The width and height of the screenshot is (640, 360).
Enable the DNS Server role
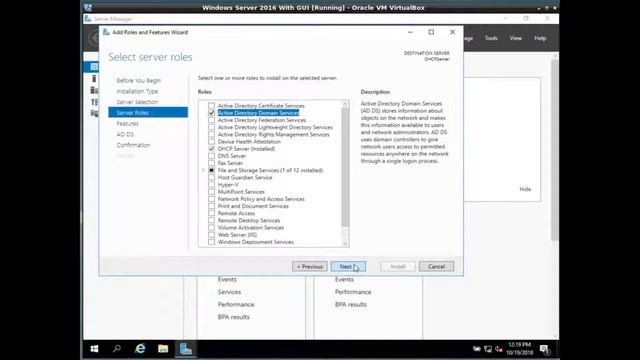click(x=211, y=156)
